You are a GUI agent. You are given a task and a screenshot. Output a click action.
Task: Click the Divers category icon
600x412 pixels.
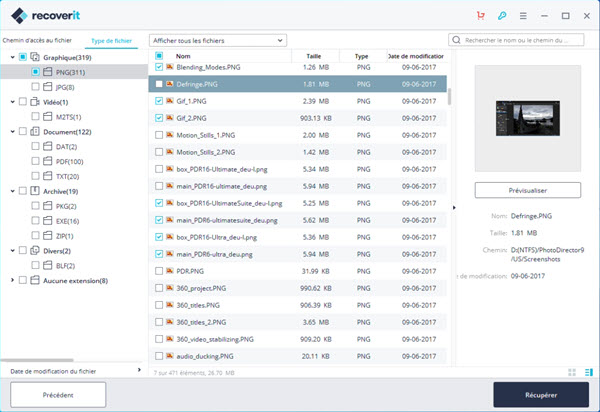pos(35,251)
